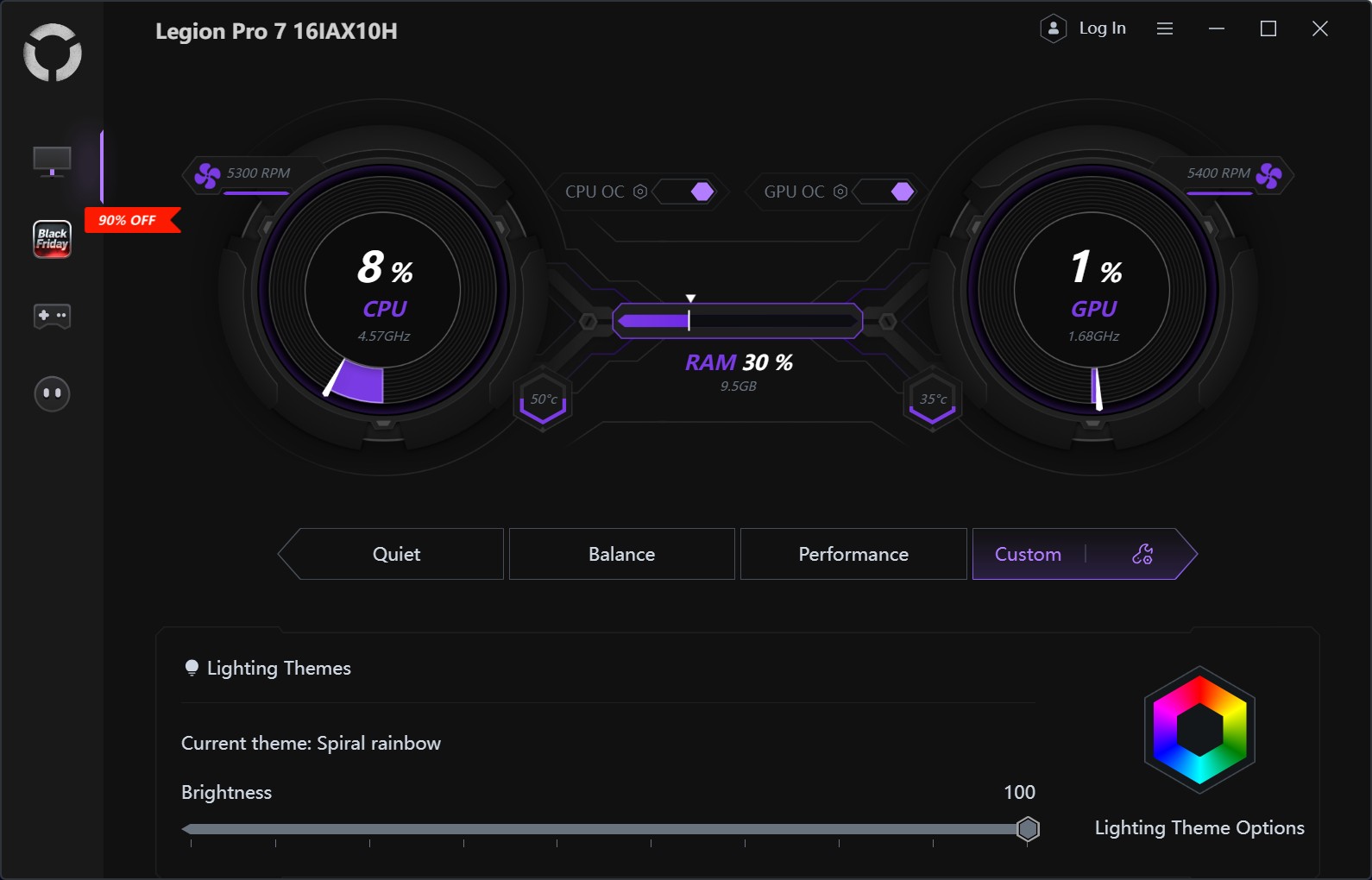This screenshot has height=880, width=1372.
Task: Select the Custom thermal mode
Action: pos(1028,554)
